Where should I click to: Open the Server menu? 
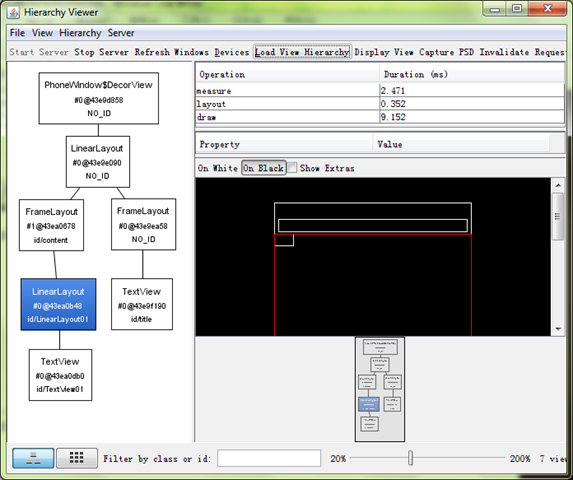(121, 33)
